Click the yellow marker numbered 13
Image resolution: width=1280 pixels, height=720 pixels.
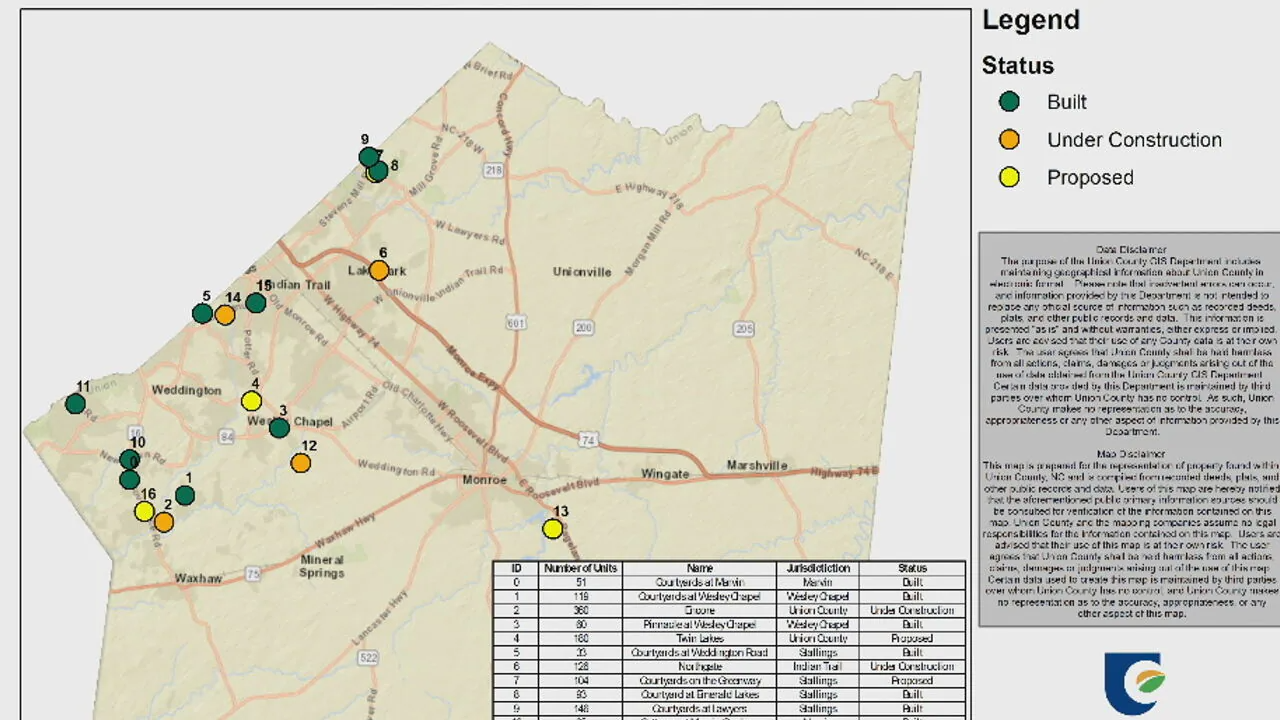click(553, 529)
